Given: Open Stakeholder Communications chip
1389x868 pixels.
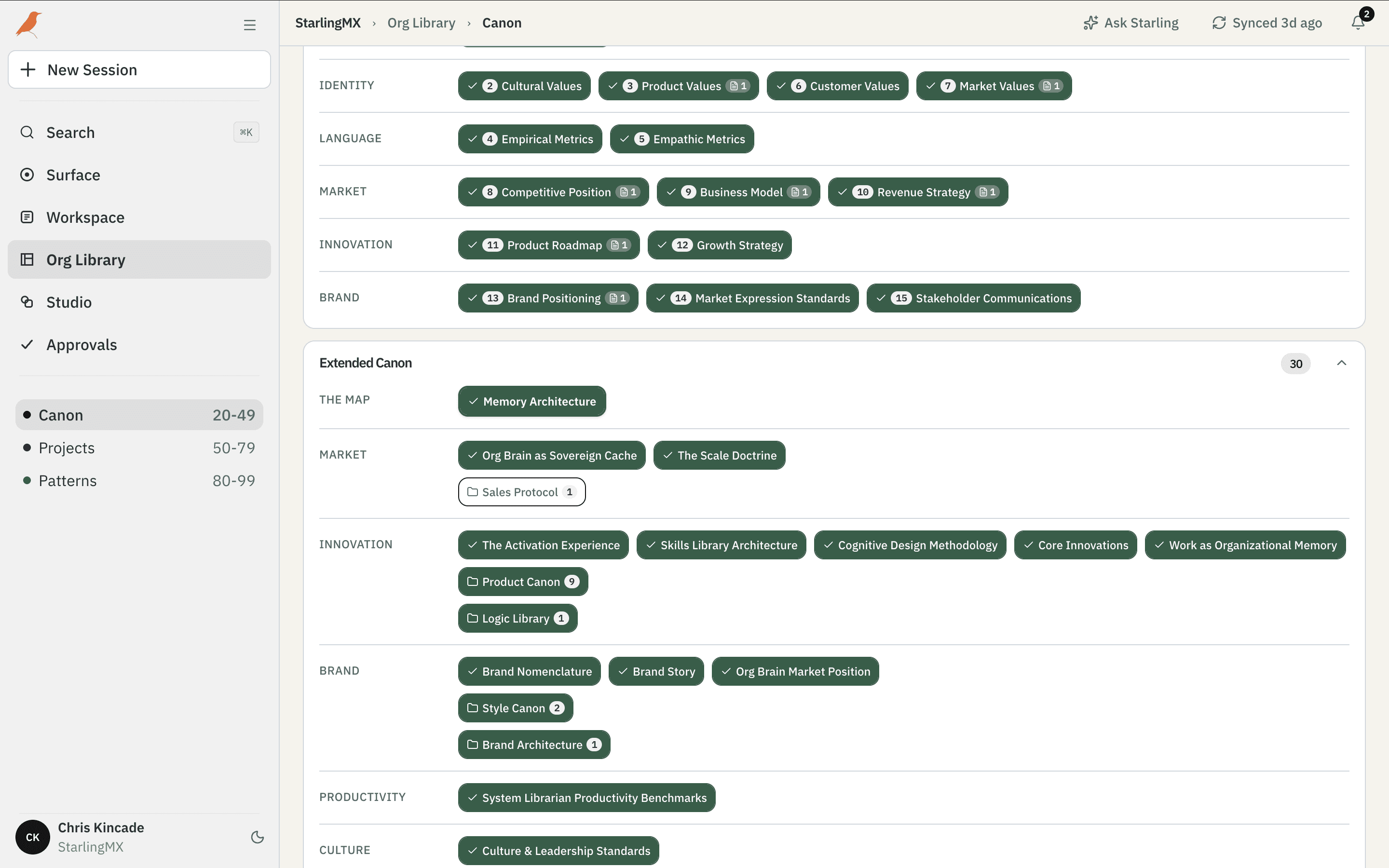Looking at the screenshot, I should pyautogui.click(x=973, y=298).
